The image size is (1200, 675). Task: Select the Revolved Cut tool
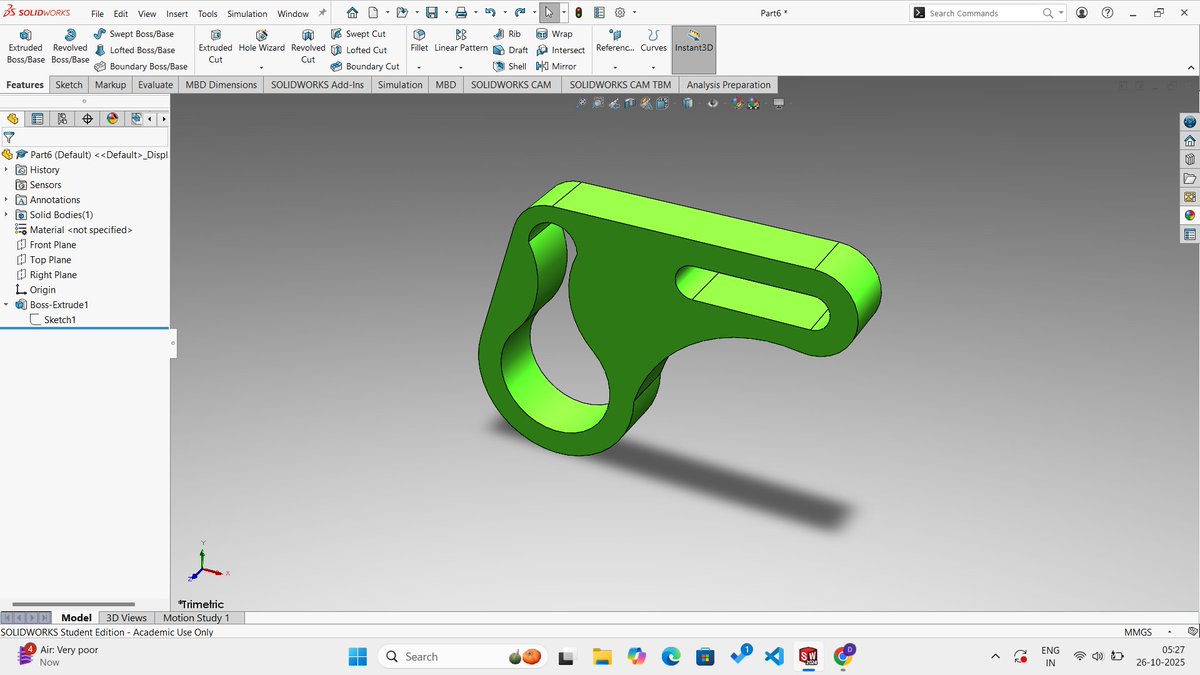[x=308, y=47]
